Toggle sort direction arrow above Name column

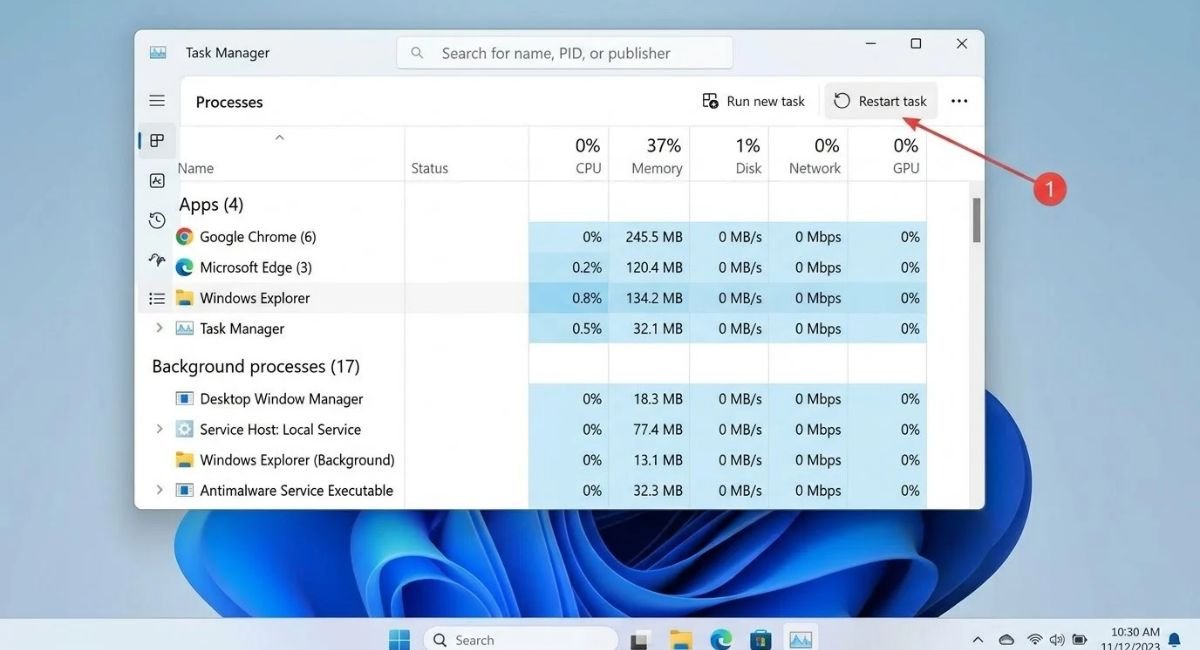pyautogui.click(x=280, y=138)
